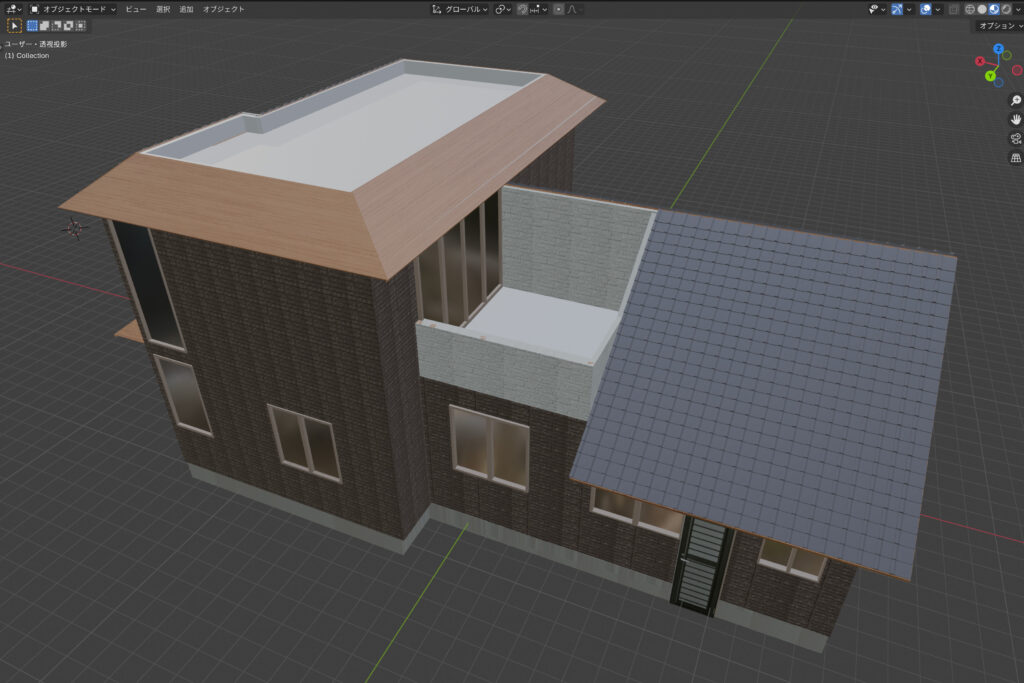Open the オブジェクト menu
This screenshot has width=1024, height=683.
point(223,9)
